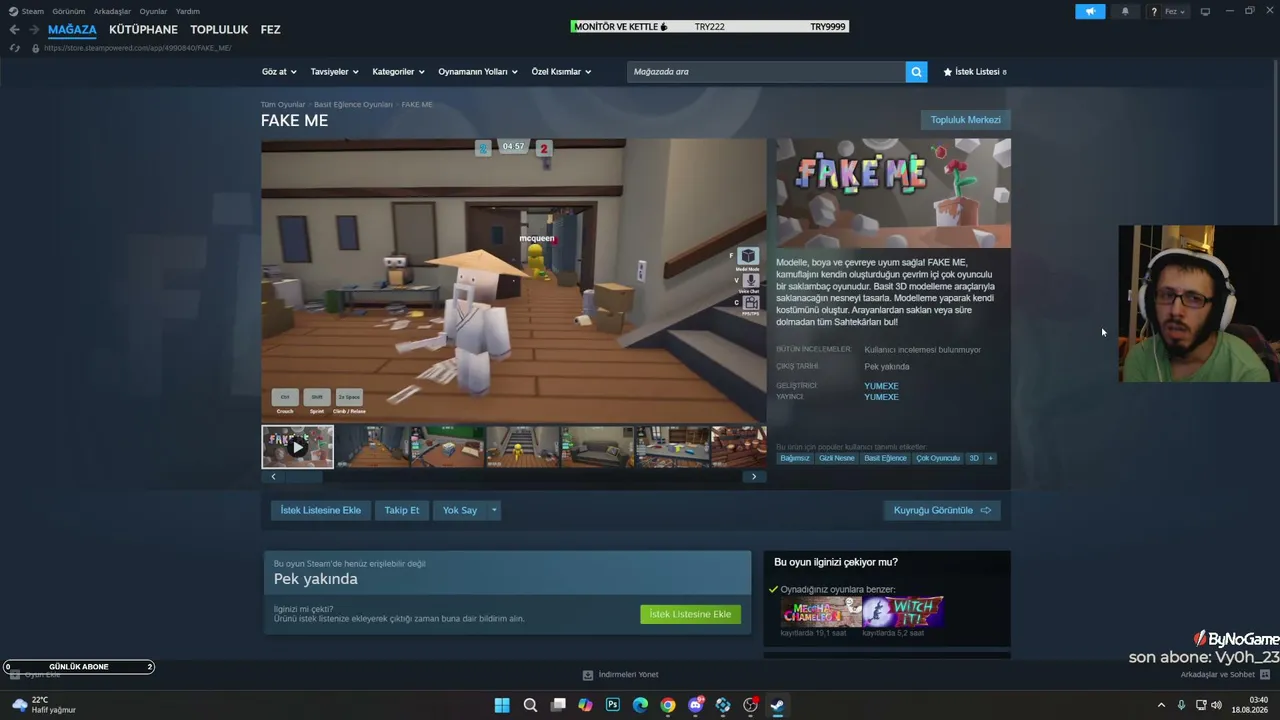This screenshot has height=720, width=1280.
Task: Show hidden system tray icons
Action: tap(1161, 705)
